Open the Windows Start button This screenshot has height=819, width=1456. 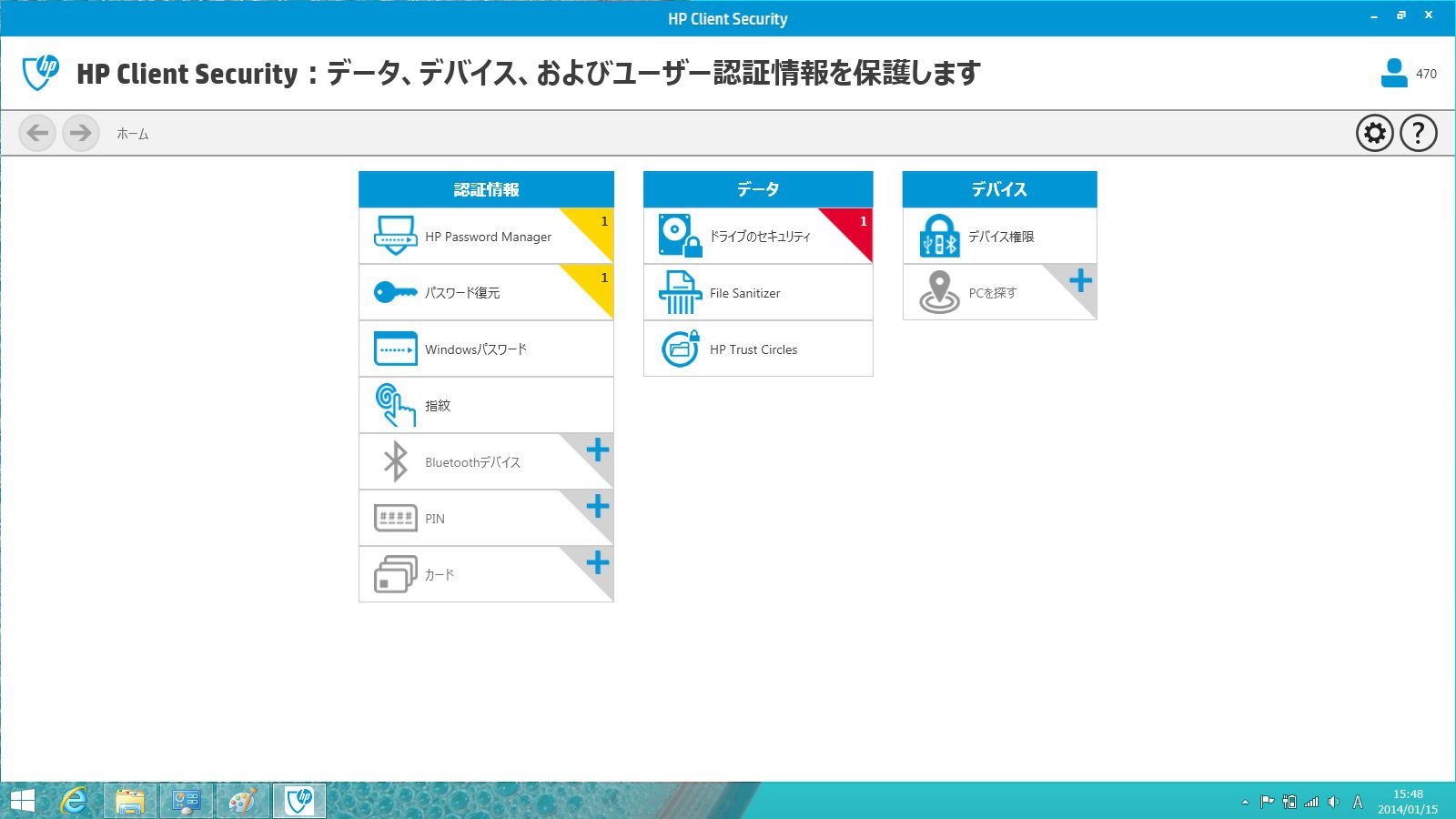(x=22, y=801)
